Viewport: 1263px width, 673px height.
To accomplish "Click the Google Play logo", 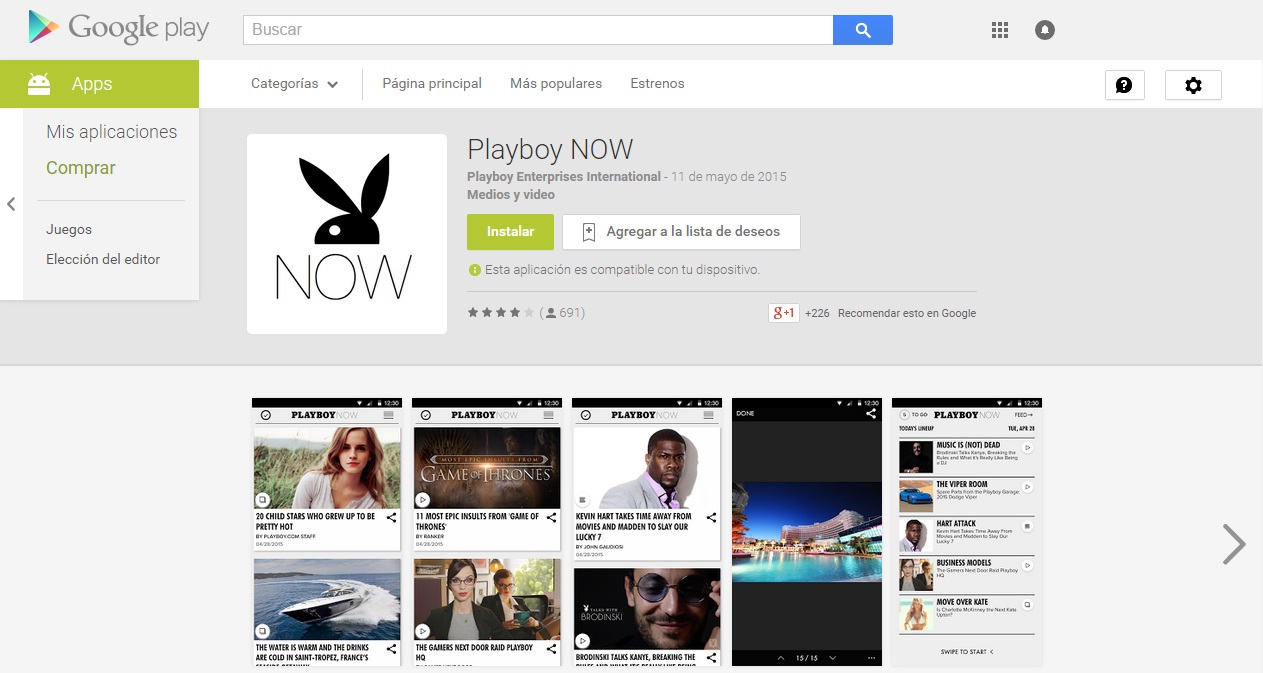I will [x=118, y=28].
